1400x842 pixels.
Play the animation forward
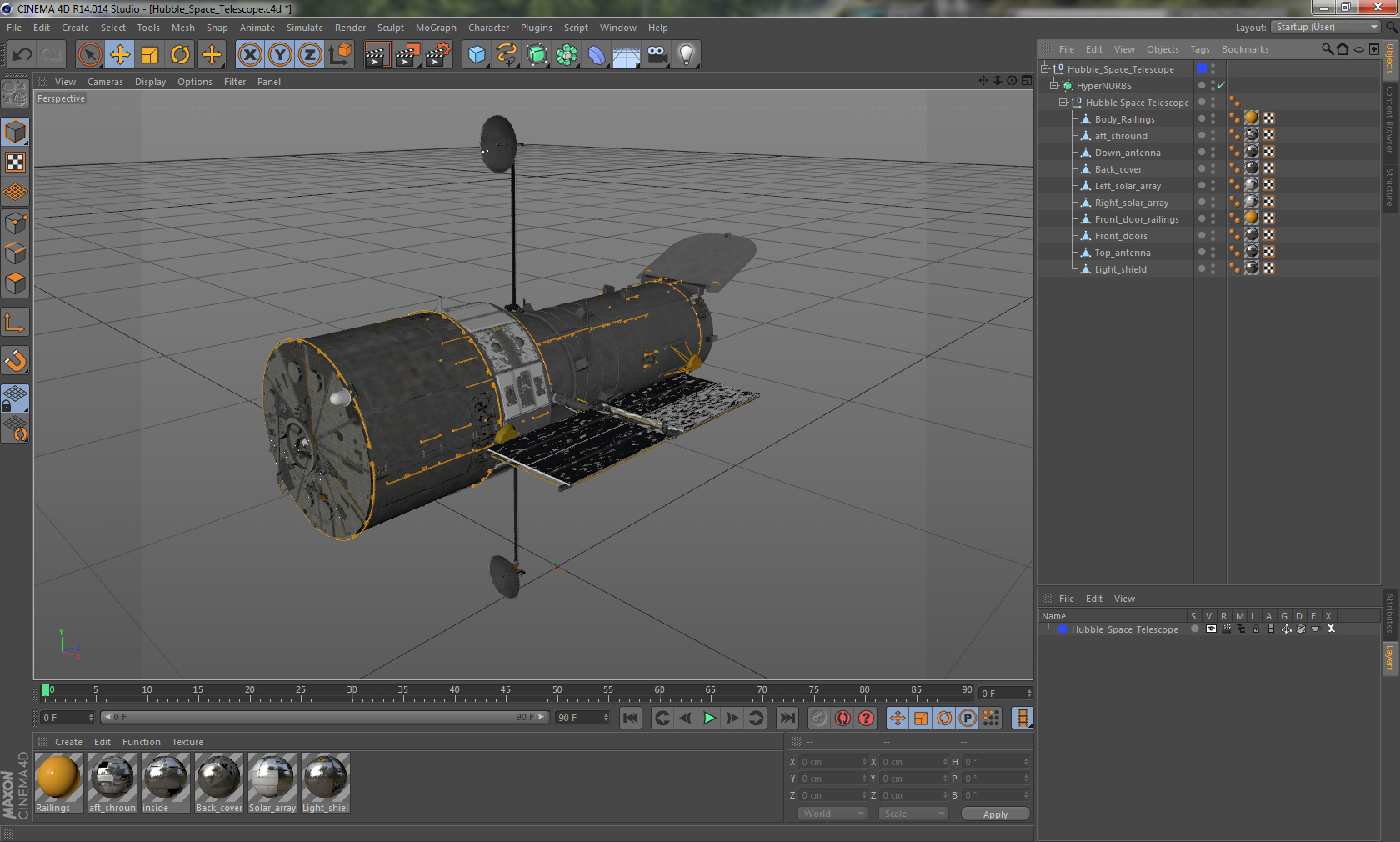pyautogui.click(x=709, y=718)
